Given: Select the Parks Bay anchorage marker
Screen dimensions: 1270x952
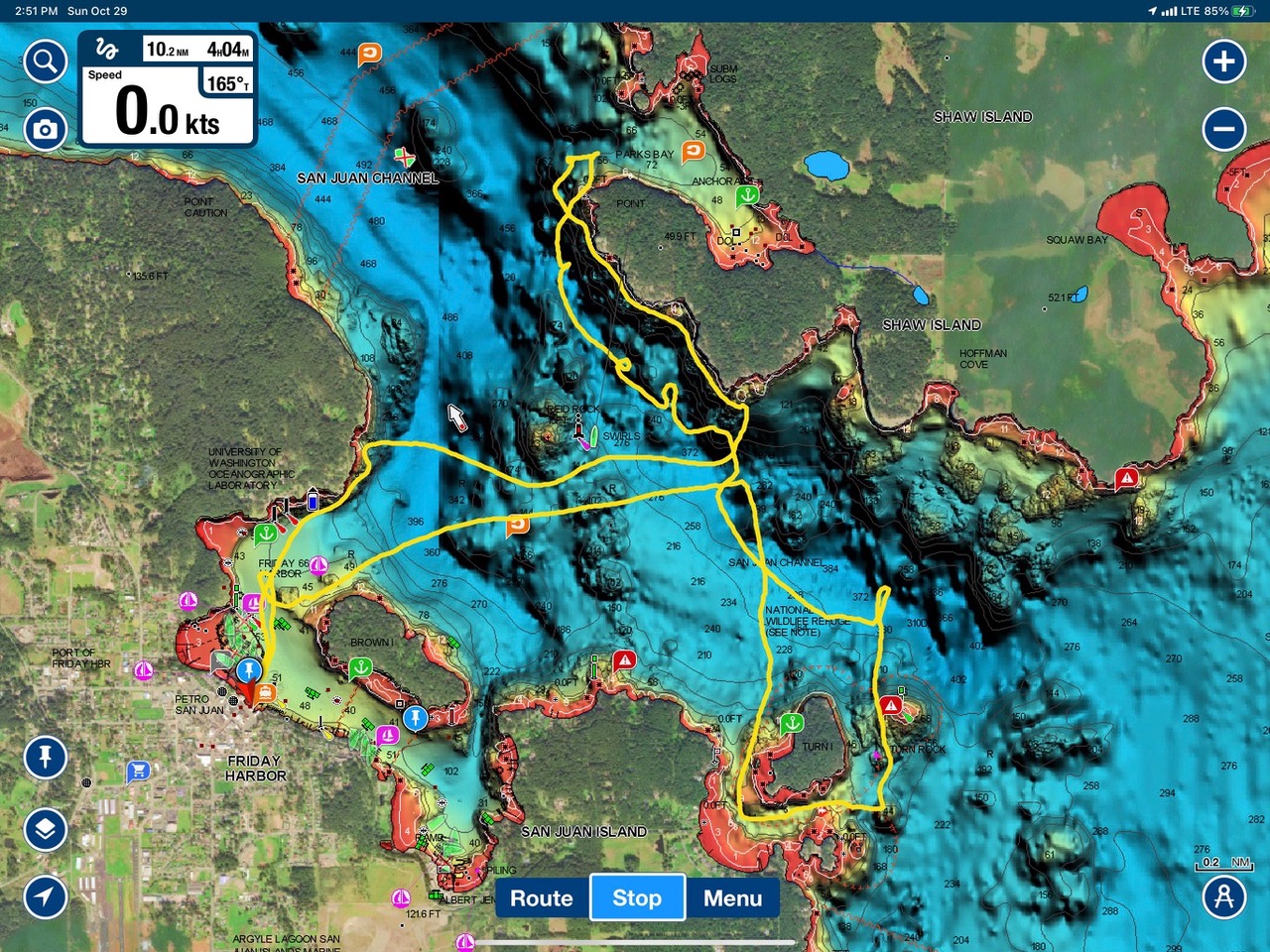Looking at the screenshot, I should pos(747,195).
